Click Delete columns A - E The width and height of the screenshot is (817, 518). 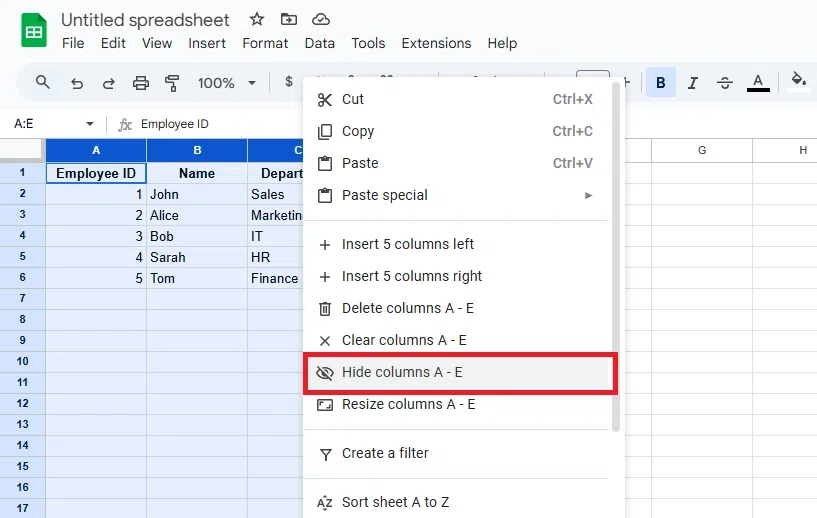point(407,308)
